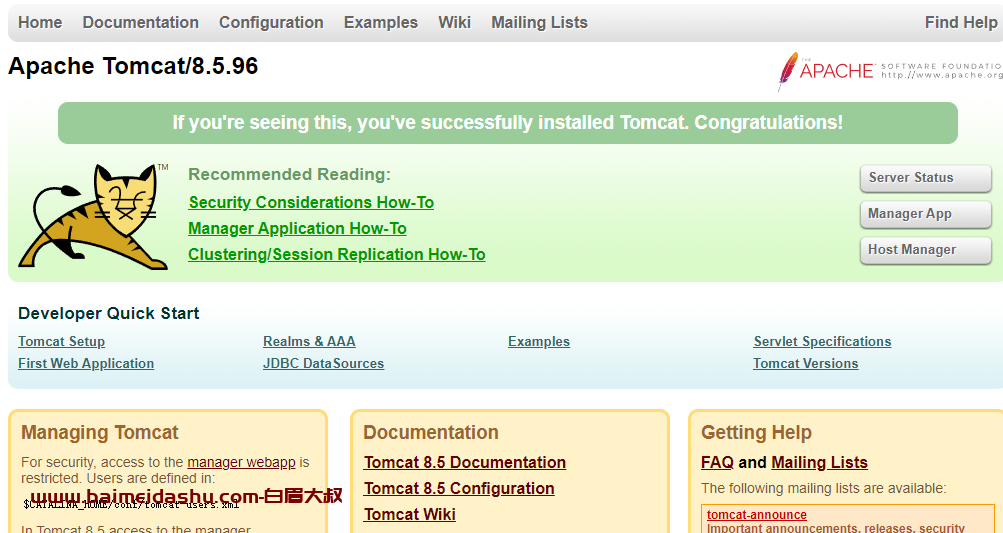Open the Home menu item
The width and height of the screenshot is (1003, 533).
click(x=40, y=22)
